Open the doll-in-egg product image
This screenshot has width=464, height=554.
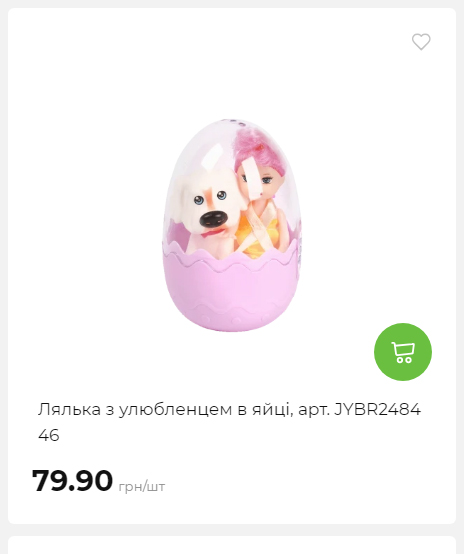[232, 225]
